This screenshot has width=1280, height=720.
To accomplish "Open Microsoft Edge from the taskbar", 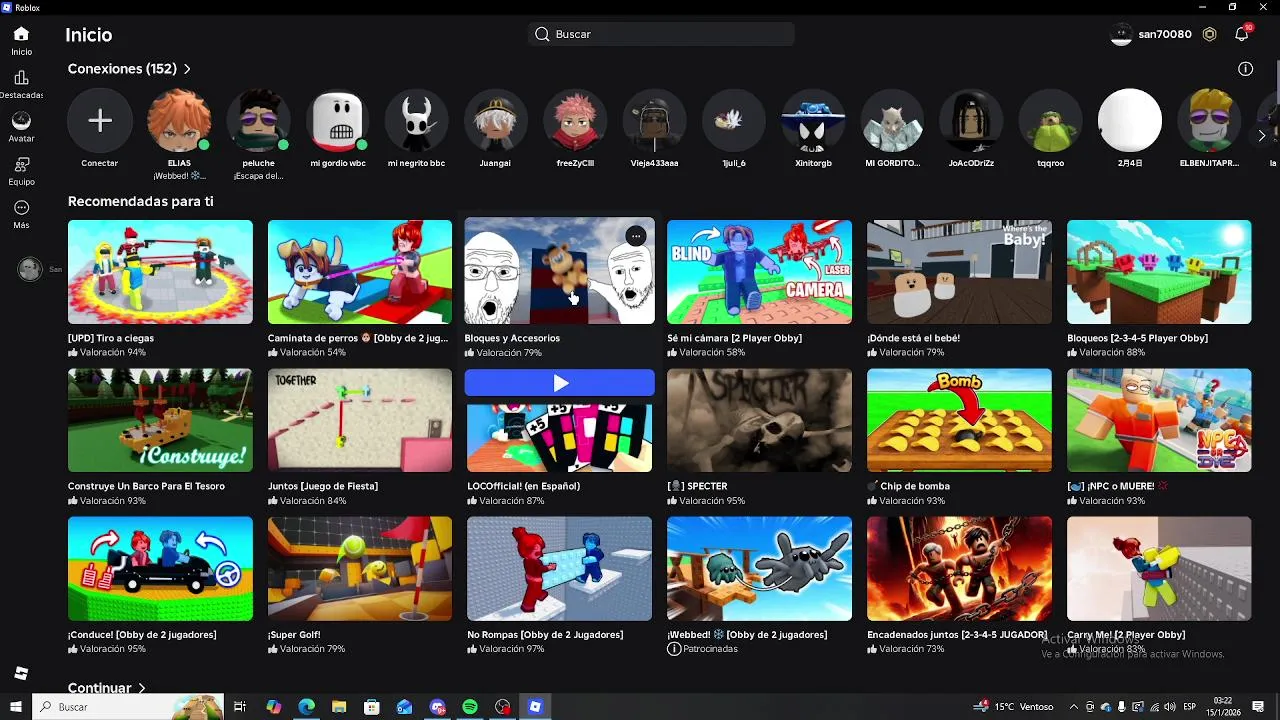I will (x=306, y=707).
